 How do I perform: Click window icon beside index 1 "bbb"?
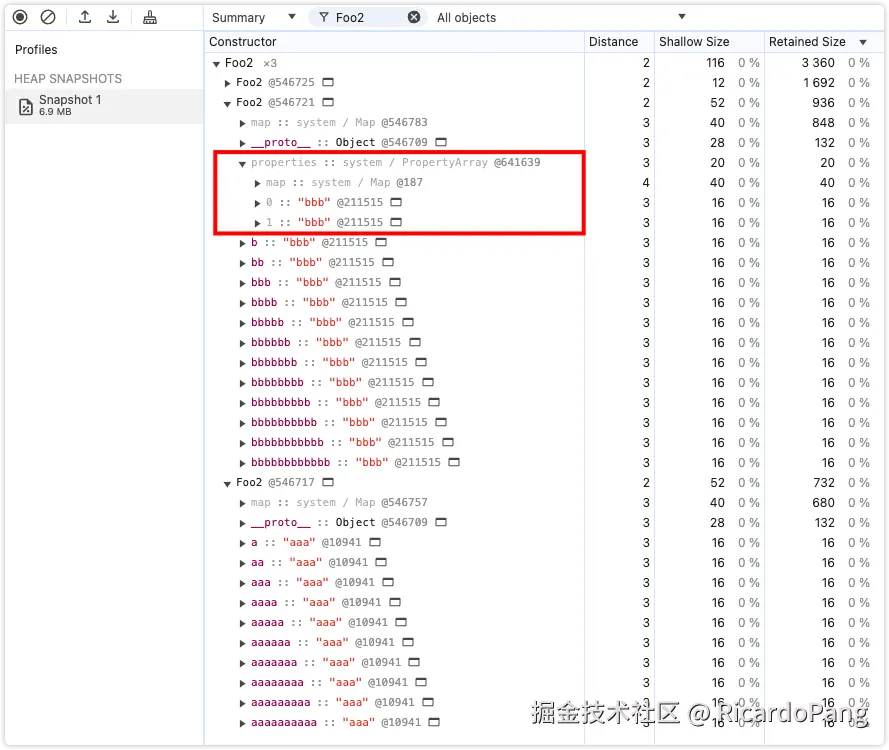tap(396, 222)
